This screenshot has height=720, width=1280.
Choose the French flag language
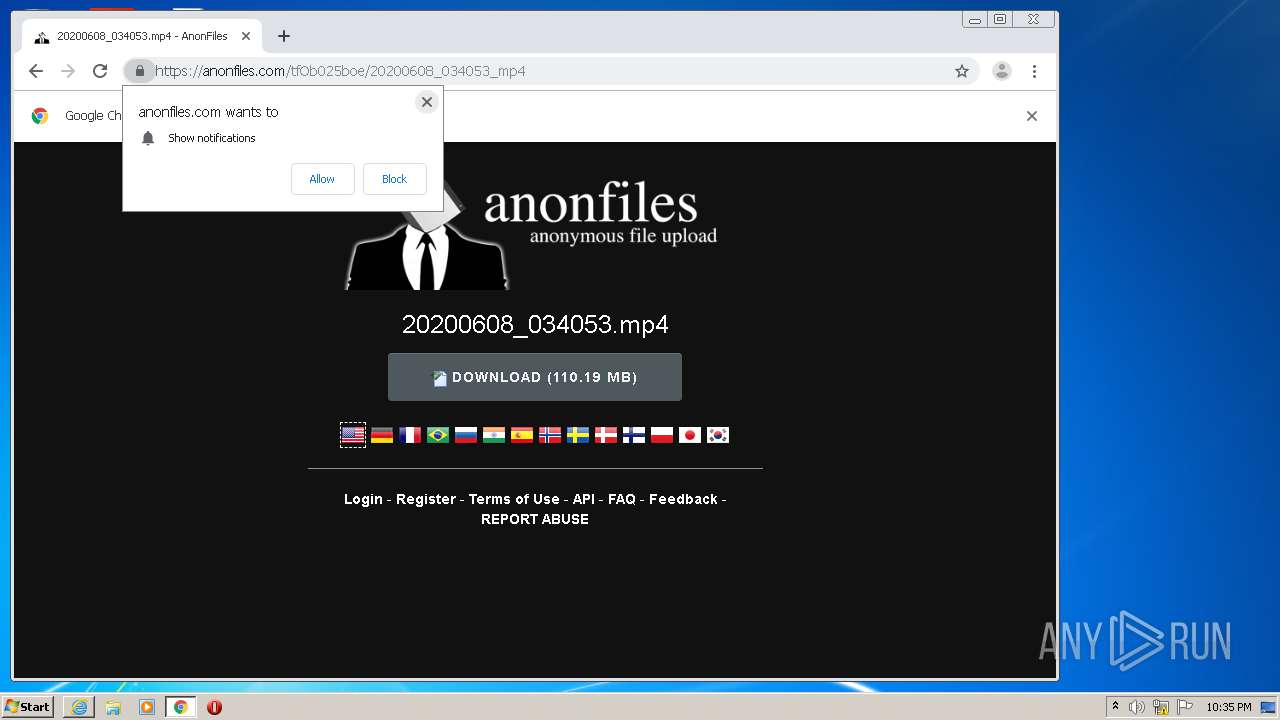click(x=410, y=435)
